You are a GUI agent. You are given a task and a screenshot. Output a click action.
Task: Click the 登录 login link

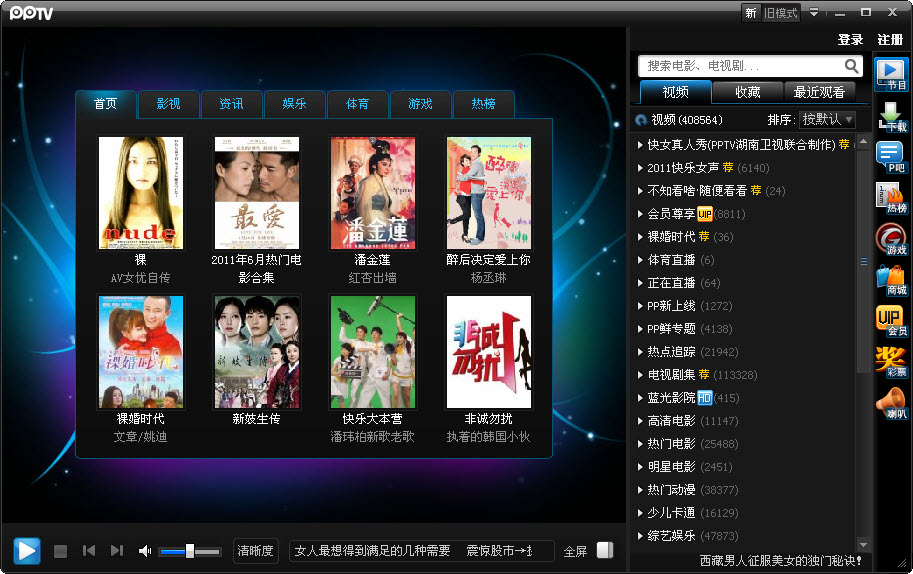point(850,40)
